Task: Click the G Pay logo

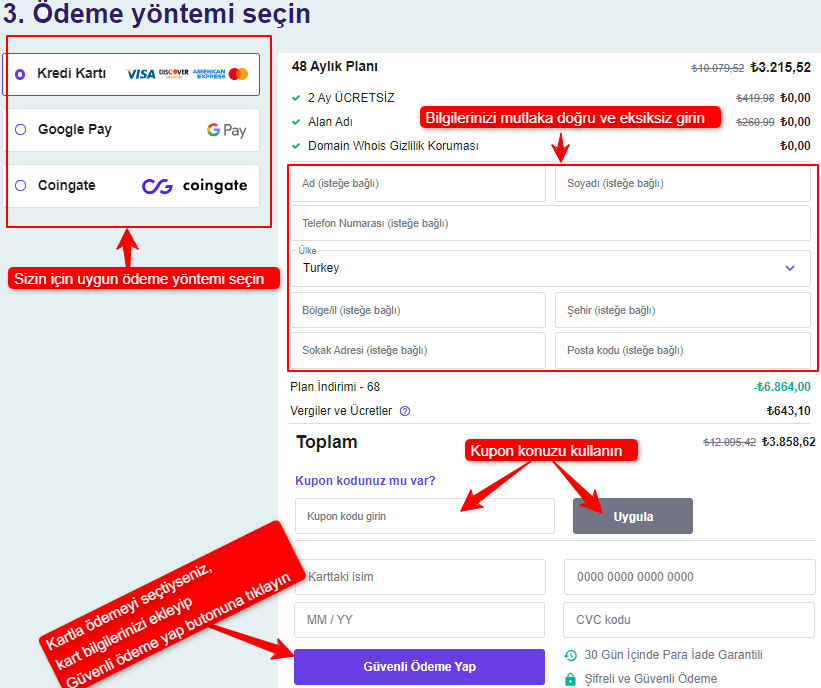Action: pyautogui.click(x=224, y=130)
